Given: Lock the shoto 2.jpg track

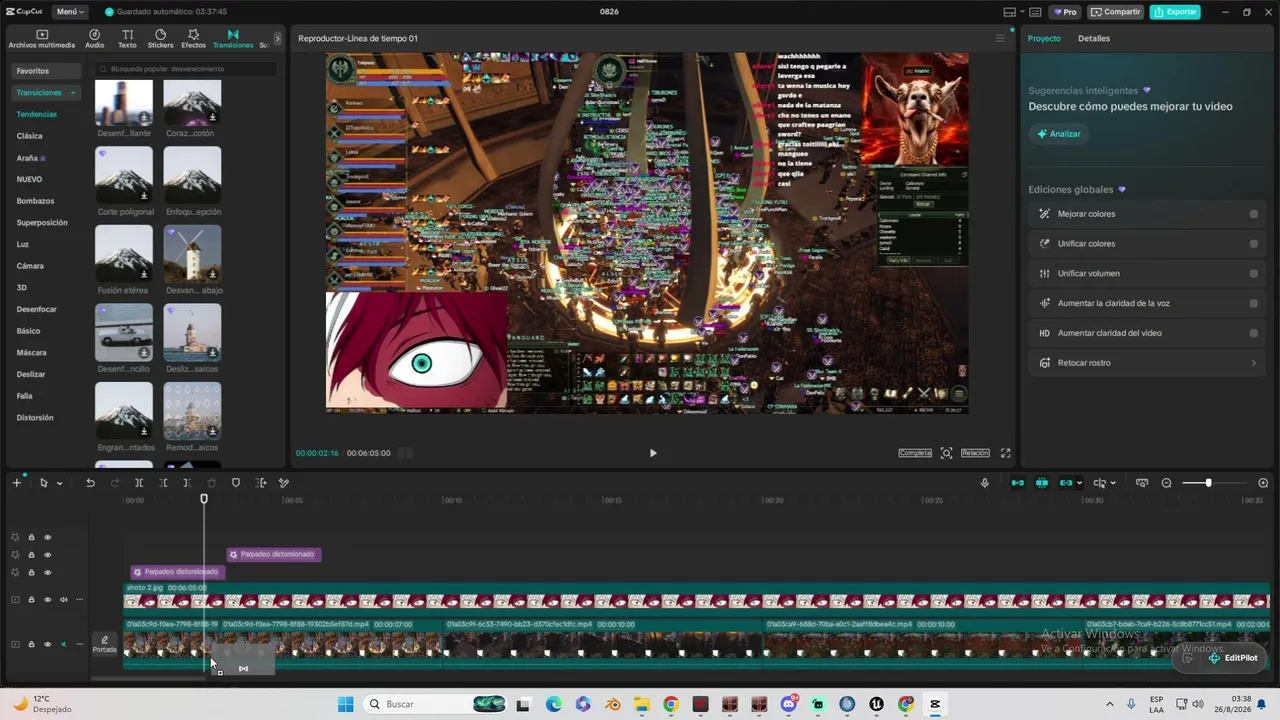Looking at the screenshot, I should point(31,600).
